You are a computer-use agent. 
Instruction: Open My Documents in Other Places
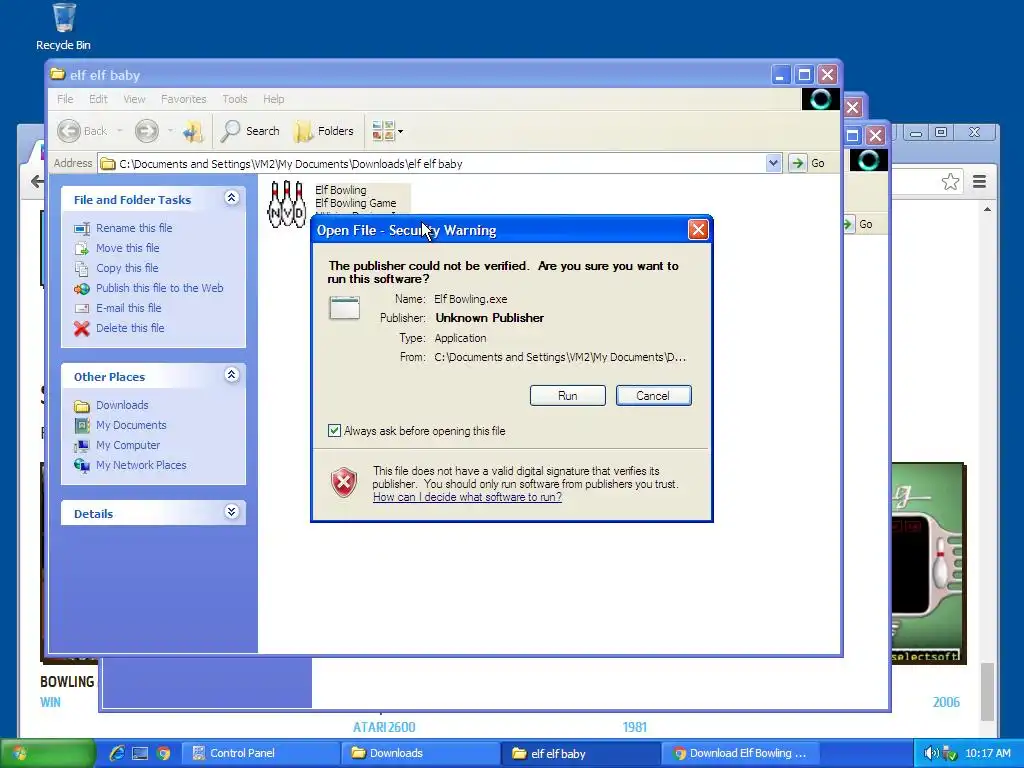(x=131, y=425)
